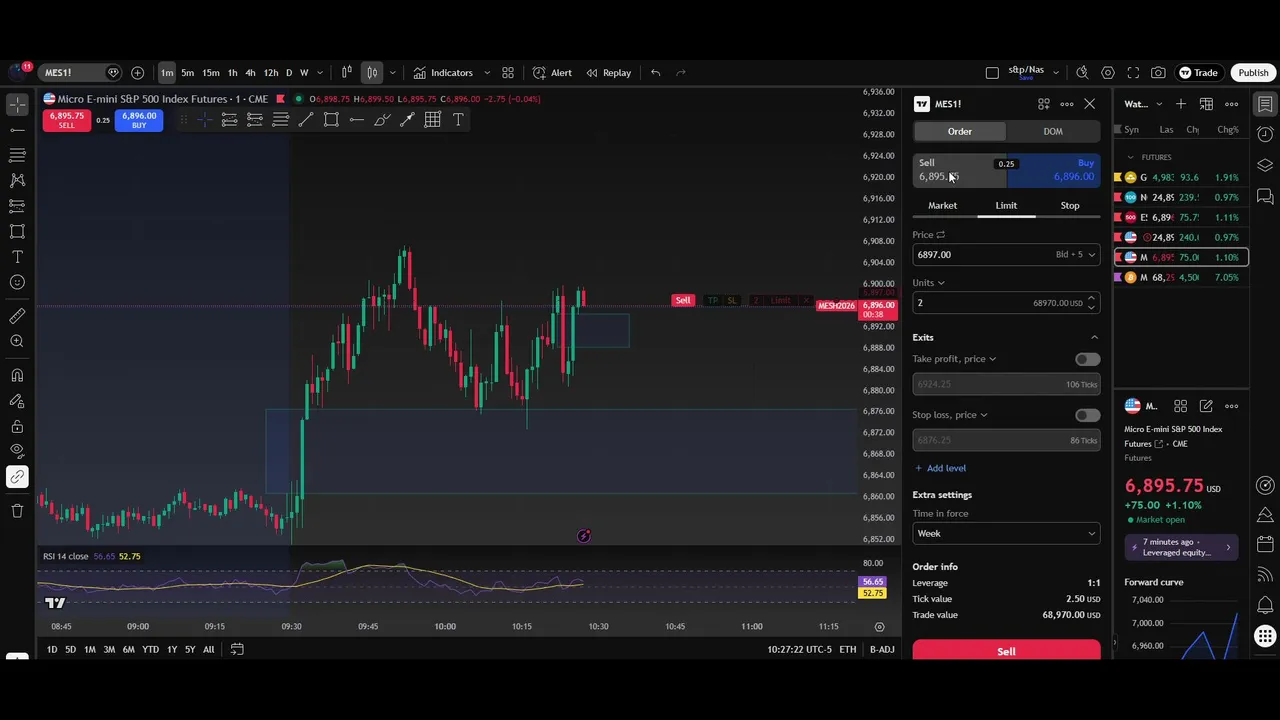Hide all drawings with eye icon
1280x720 pixels.
tap(17, 451)
